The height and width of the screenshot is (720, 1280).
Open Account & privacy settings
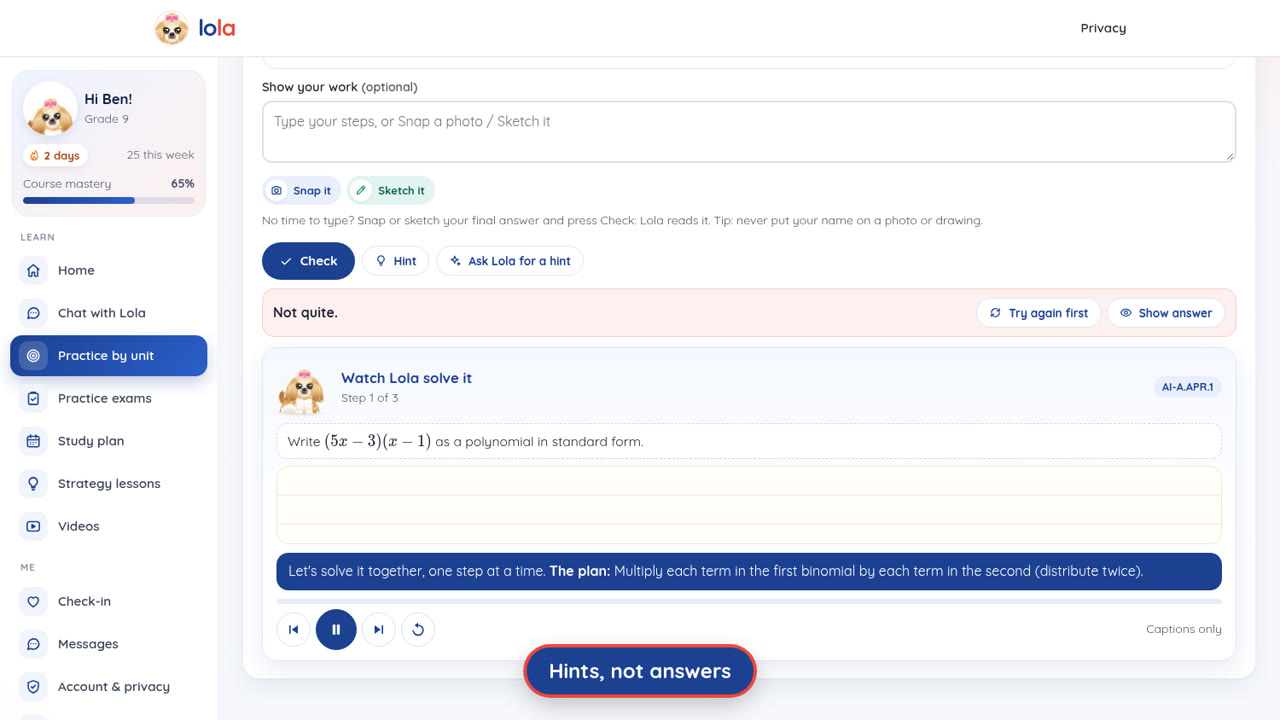[109, 686]
